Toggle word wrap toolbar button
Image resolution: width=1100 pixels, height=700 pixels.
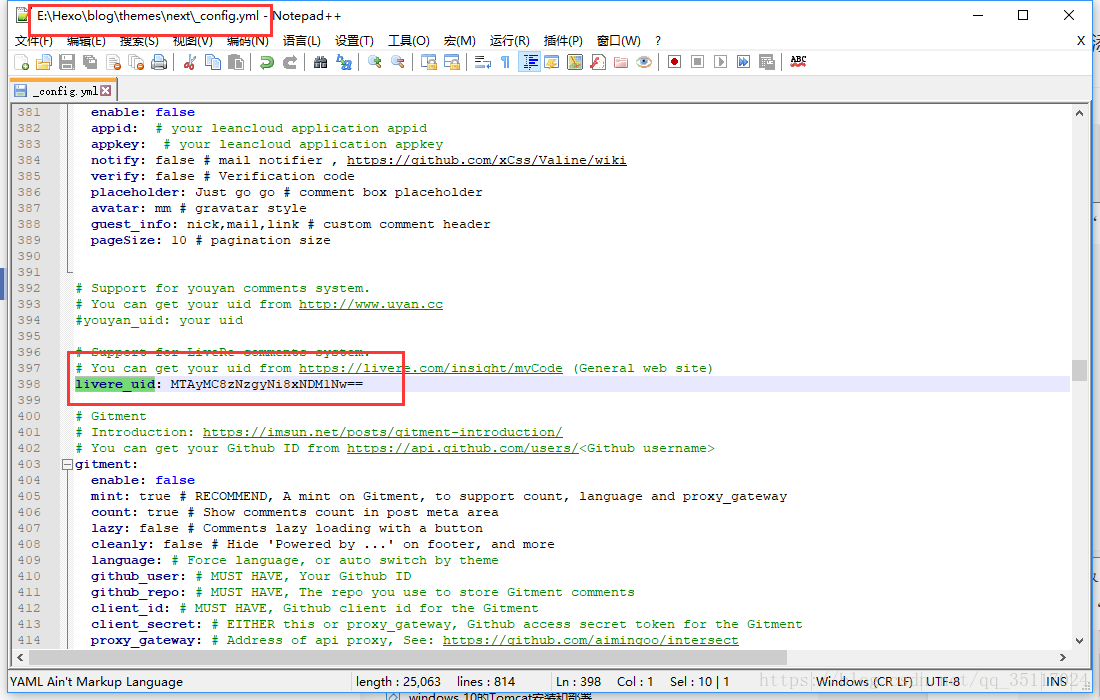point(482,62)
